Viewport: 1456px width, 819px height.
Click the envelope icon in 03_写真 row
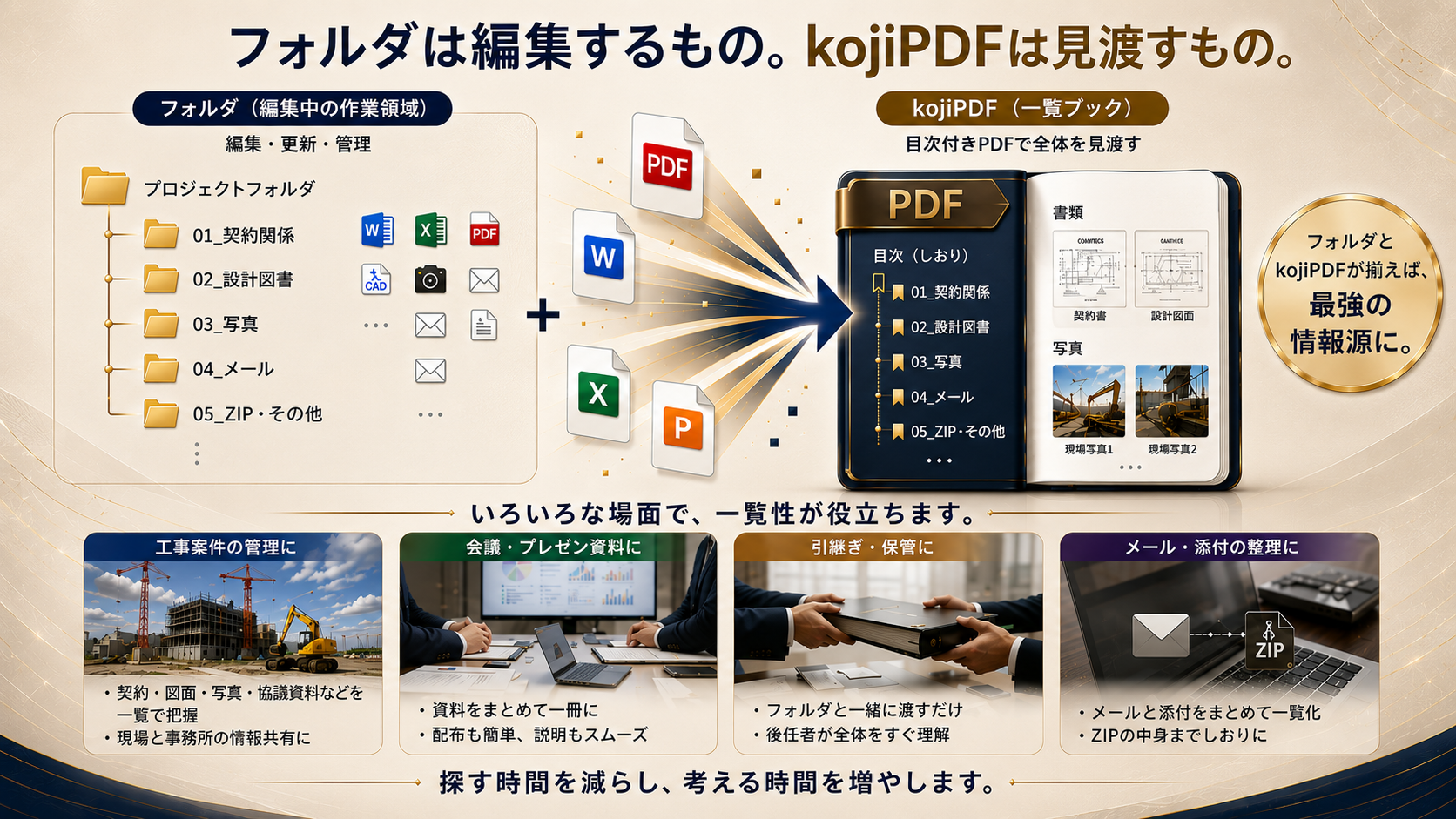click(x=430, y=326)
